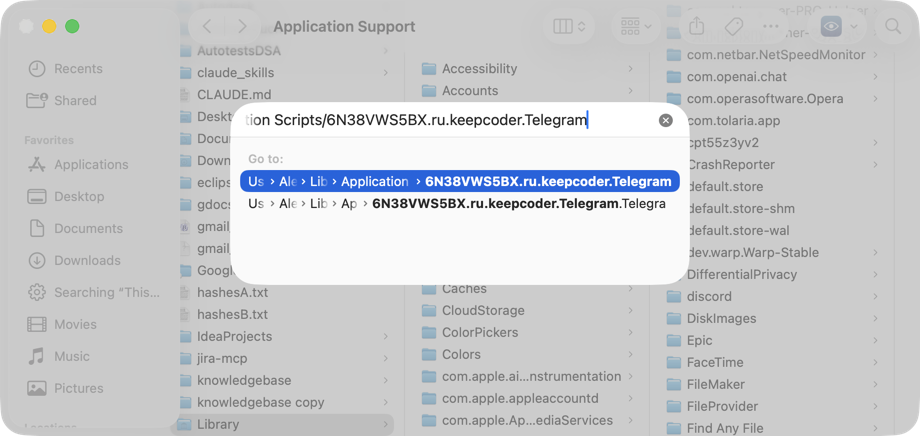Click the Downloads arrow icon in sidebar
The width and height of the screenshot is (920, 436).
37,260
